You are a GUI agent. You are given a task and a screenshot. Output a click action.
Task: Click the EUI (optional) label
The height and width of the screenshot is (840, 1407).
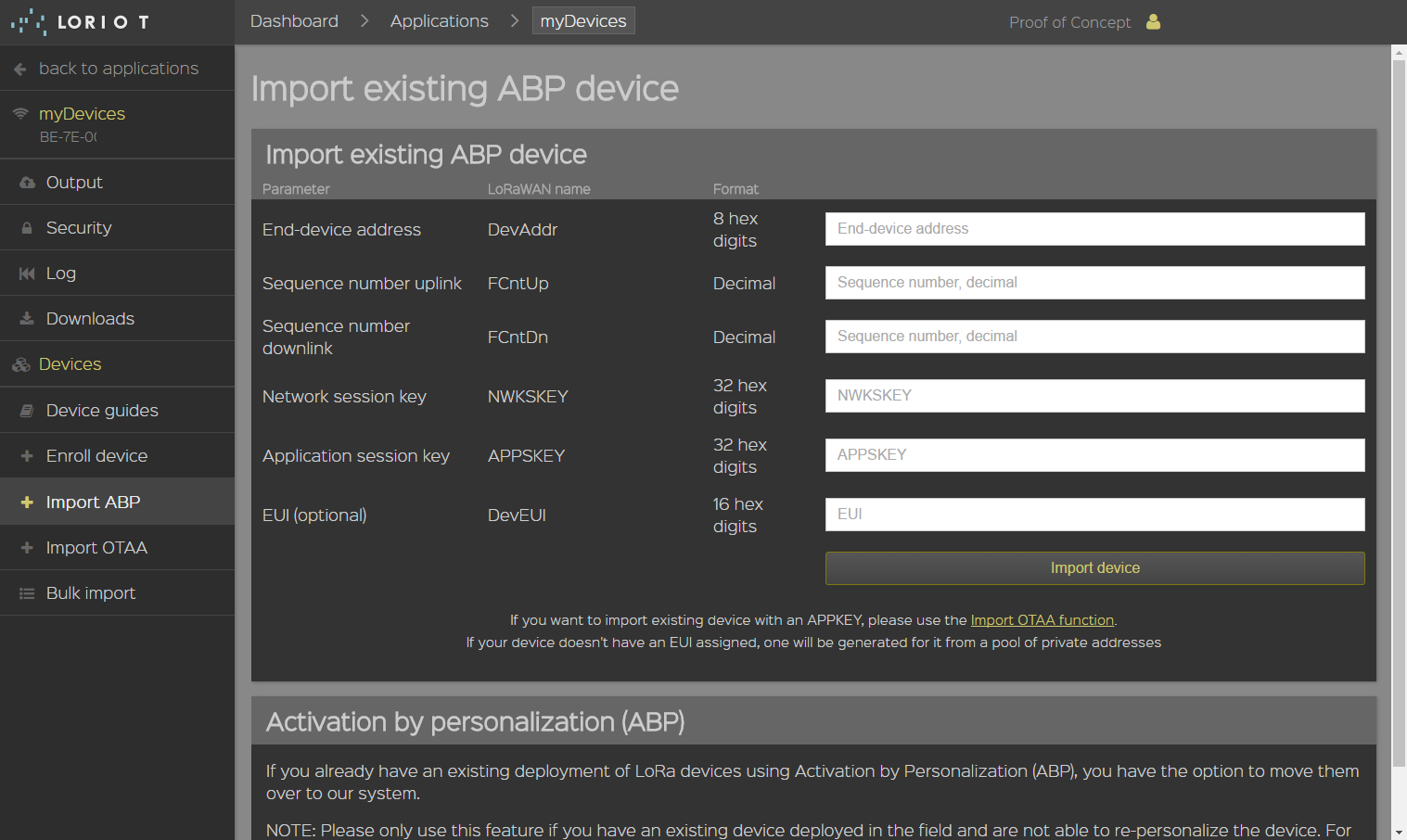[x=314, y=515]
